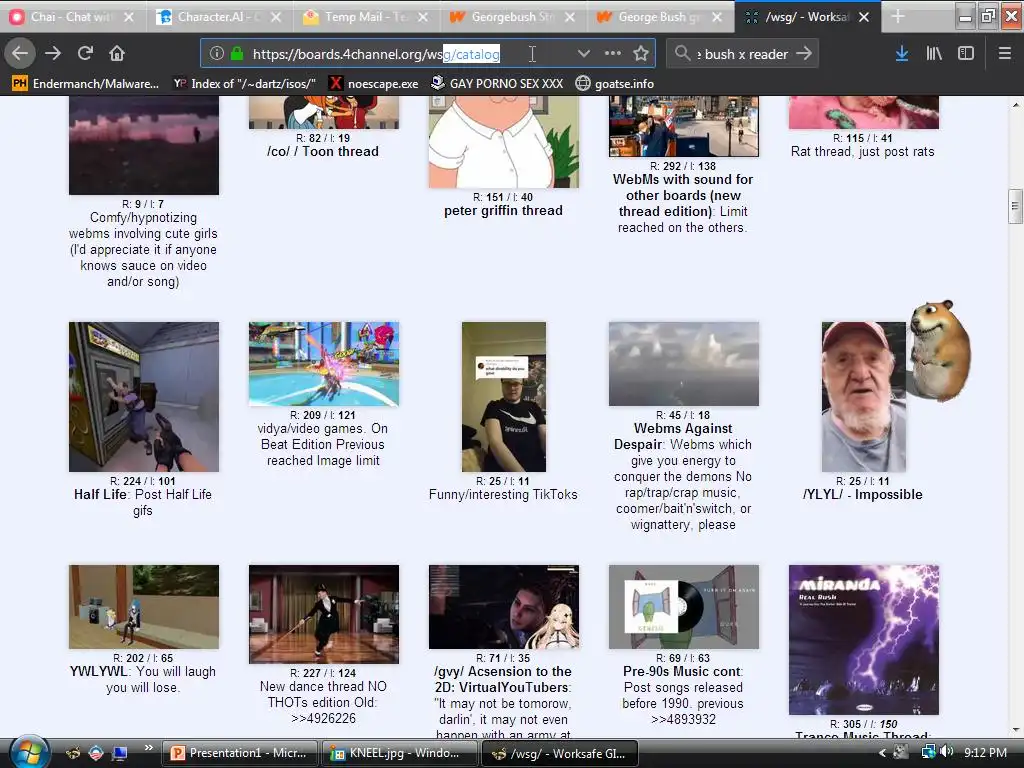Click the scrollbar down arrow

(1016, 731)
